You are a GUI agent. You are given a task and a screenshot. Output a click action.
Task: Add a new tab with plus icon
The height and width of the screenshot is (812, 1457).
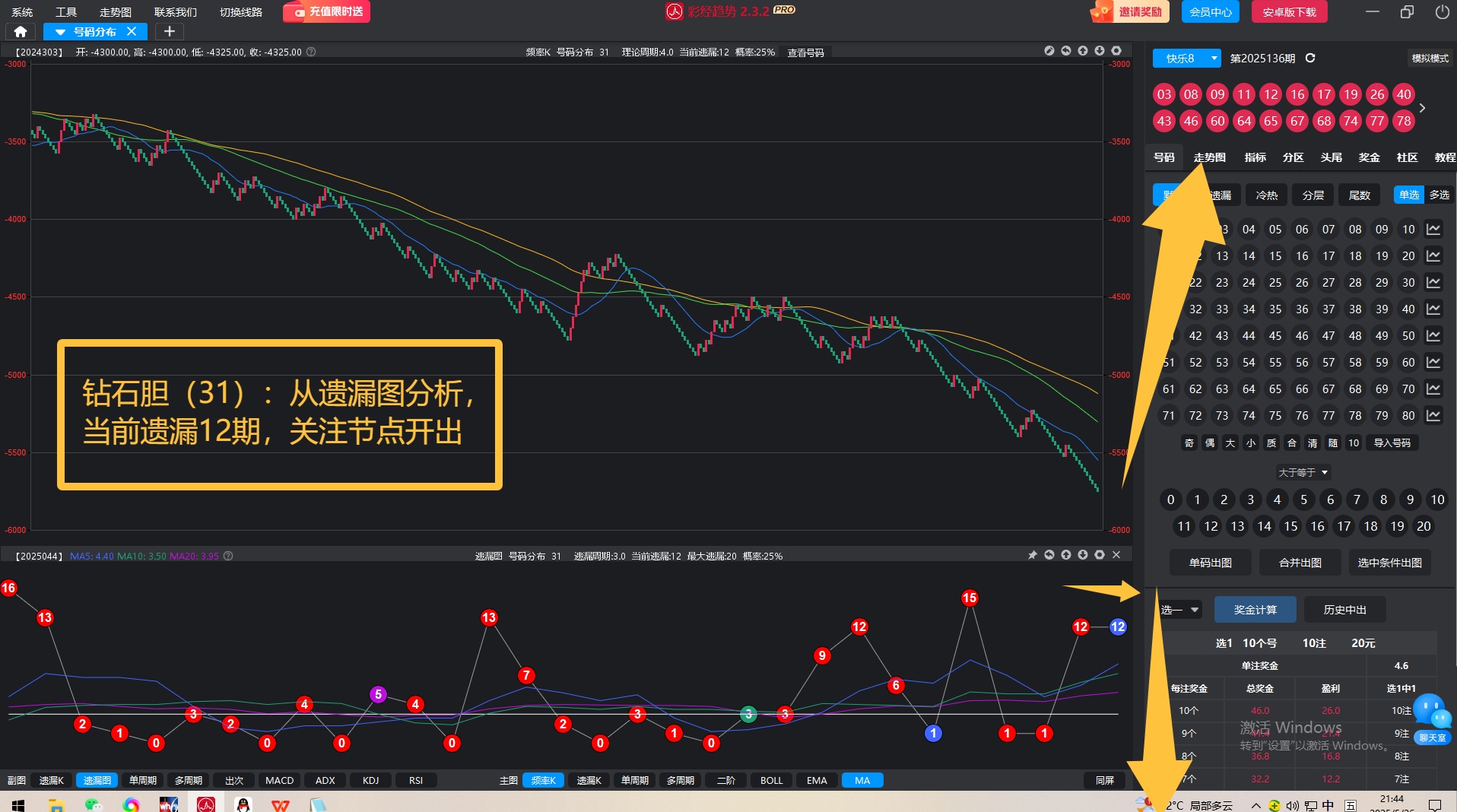[x=170, y=31]
